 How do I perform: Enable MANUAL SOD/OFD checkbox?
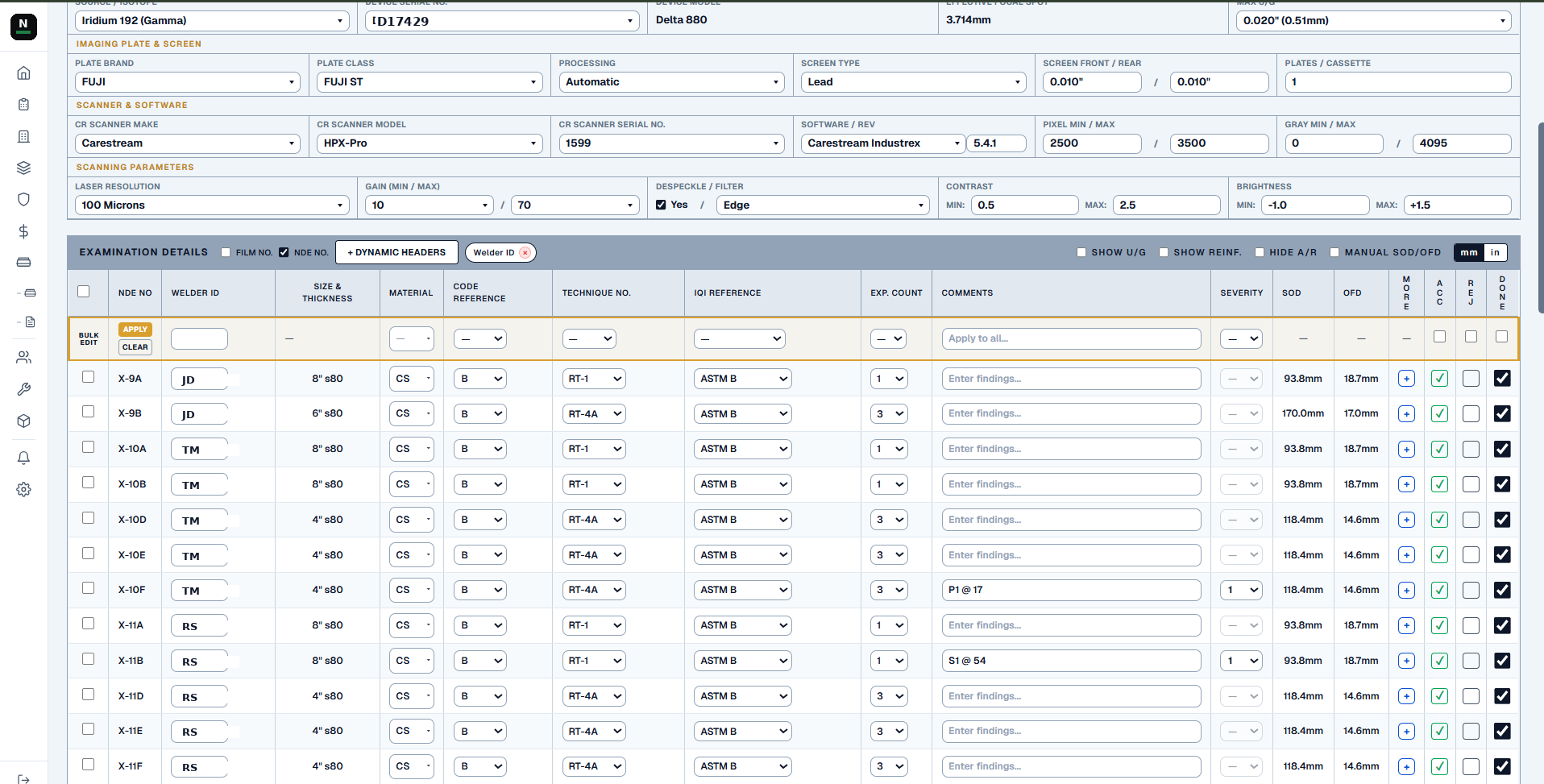1334,252
